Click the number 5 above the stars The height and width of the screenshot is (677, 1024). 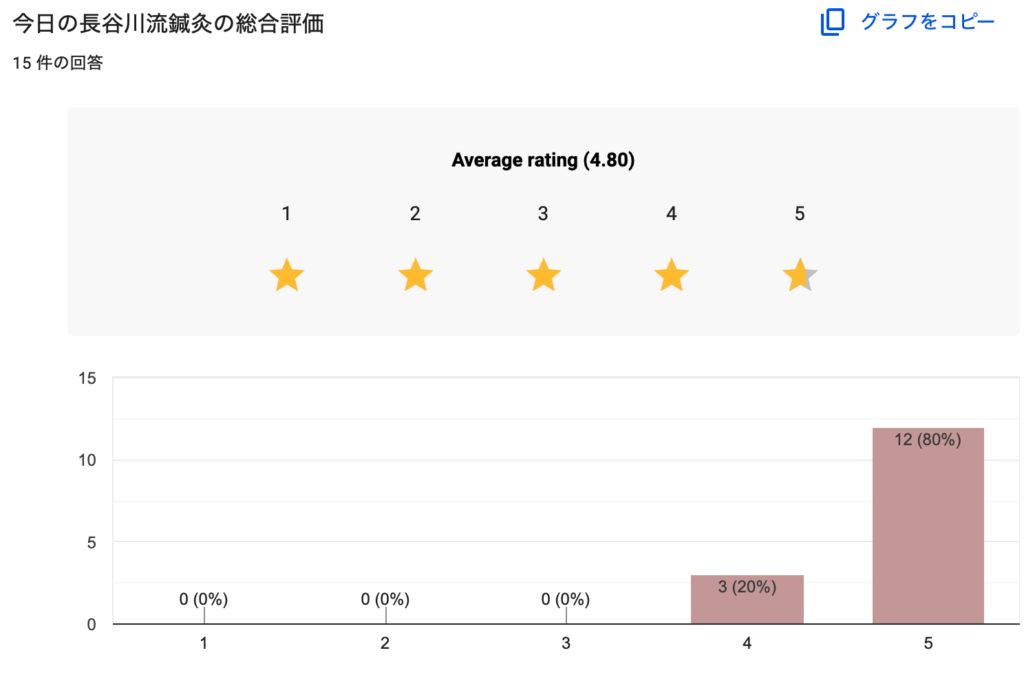click(x=799, y=213)
